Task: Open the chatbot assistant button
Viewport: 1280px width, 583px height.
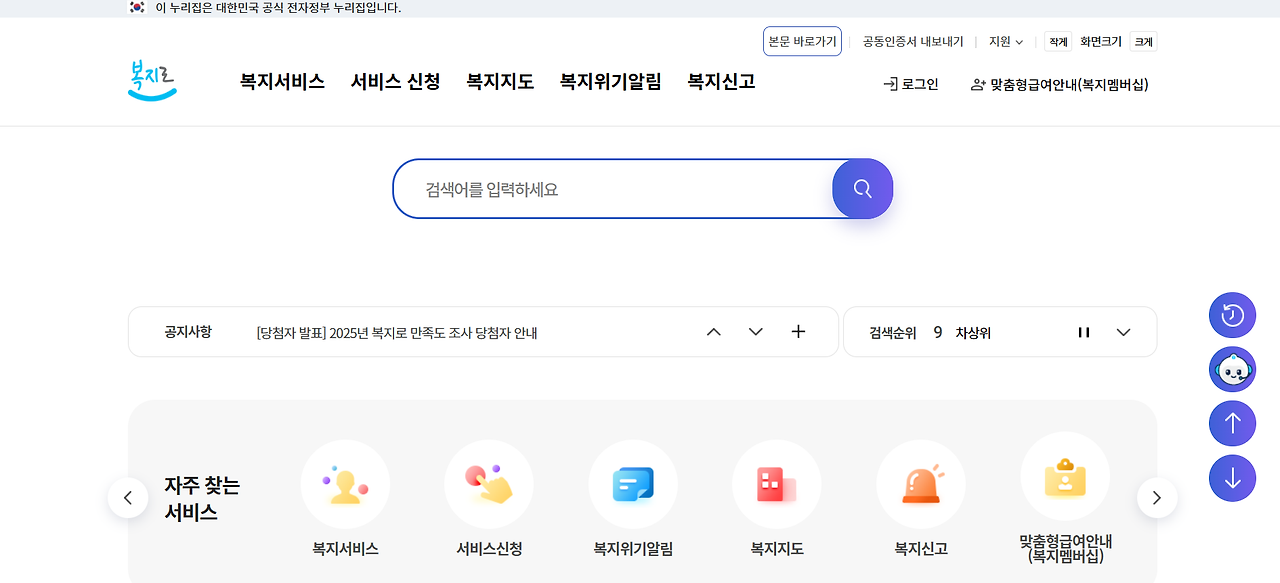Action: coord(1232,369)
